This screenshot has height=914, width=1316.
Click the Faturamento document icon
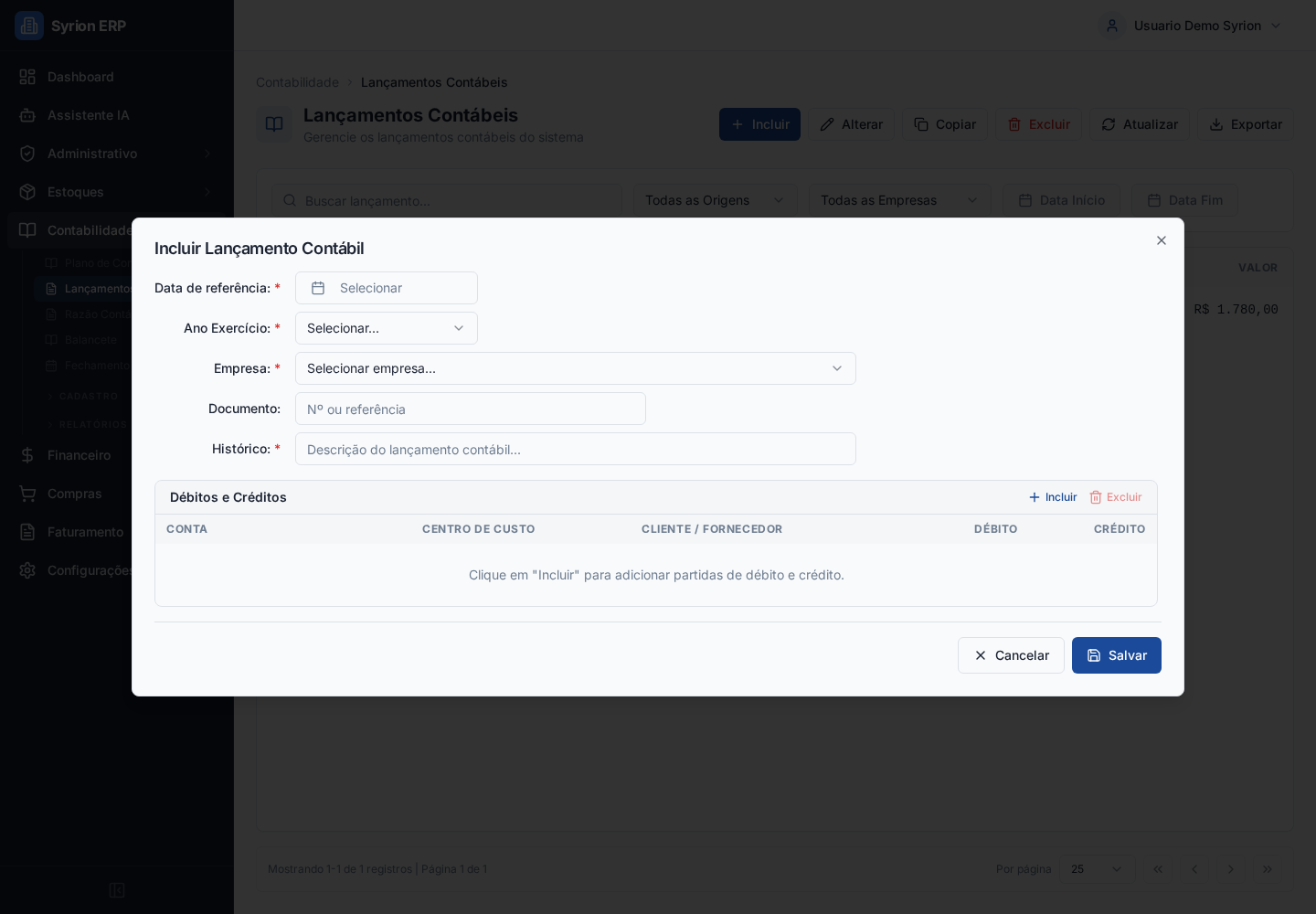27,532
